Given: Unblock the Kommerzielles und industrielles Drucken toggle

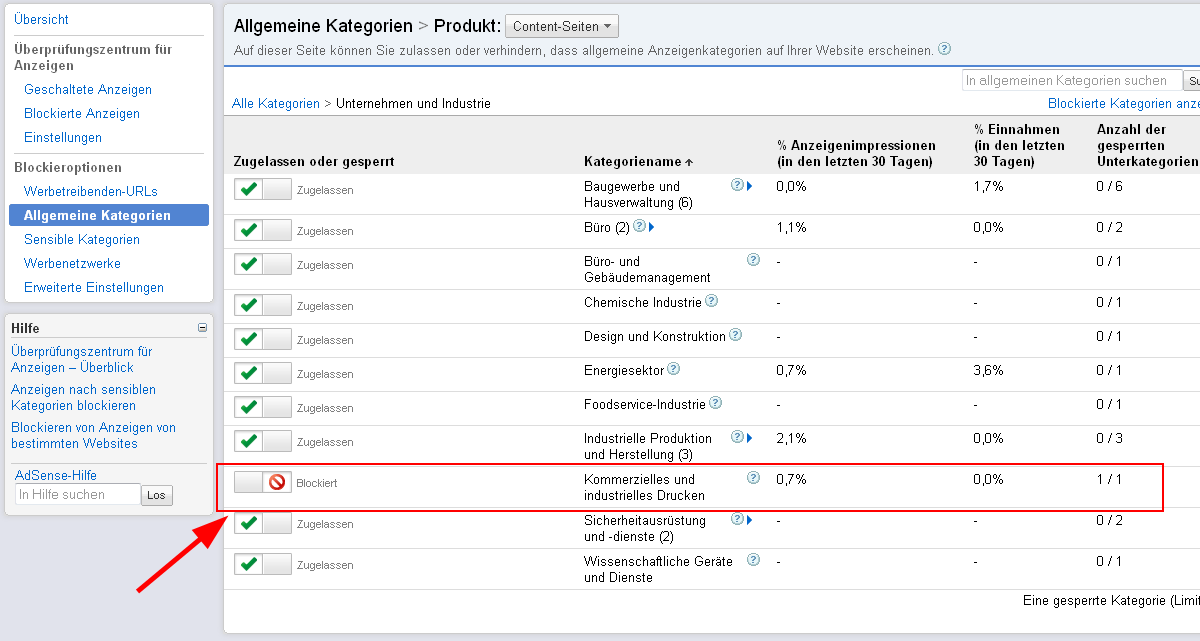Looking at the screenshot, I should (263, 482).
